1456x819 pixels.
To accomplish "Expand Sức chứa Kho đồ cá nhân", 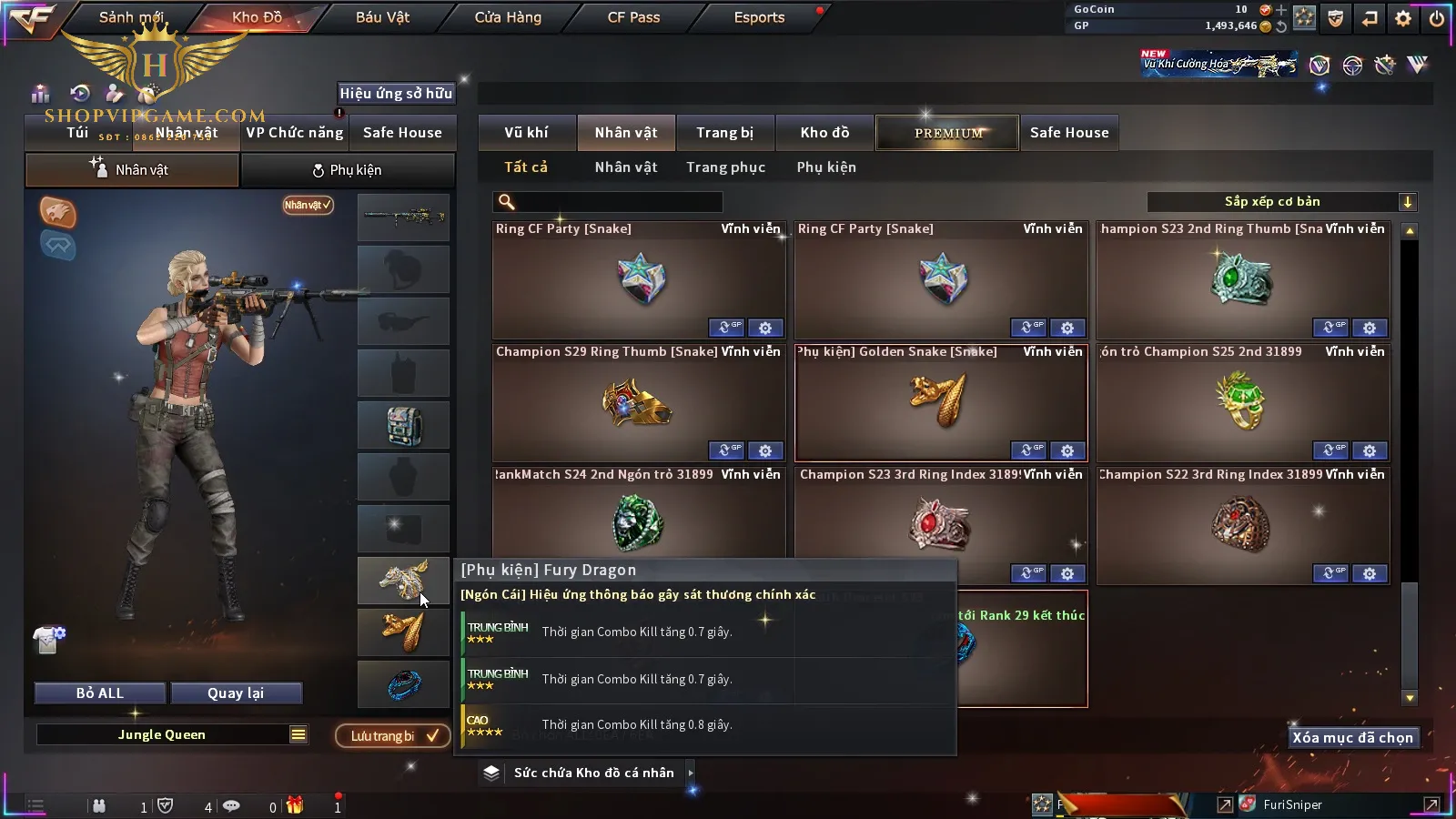I will coord(691,773).
